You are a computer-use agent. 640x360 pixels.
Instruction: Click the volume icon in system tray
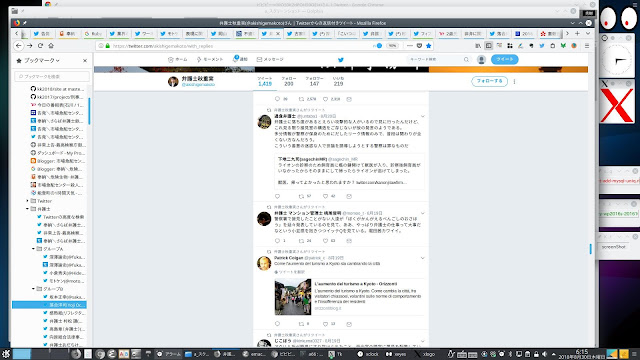click(x=544, y=354)
